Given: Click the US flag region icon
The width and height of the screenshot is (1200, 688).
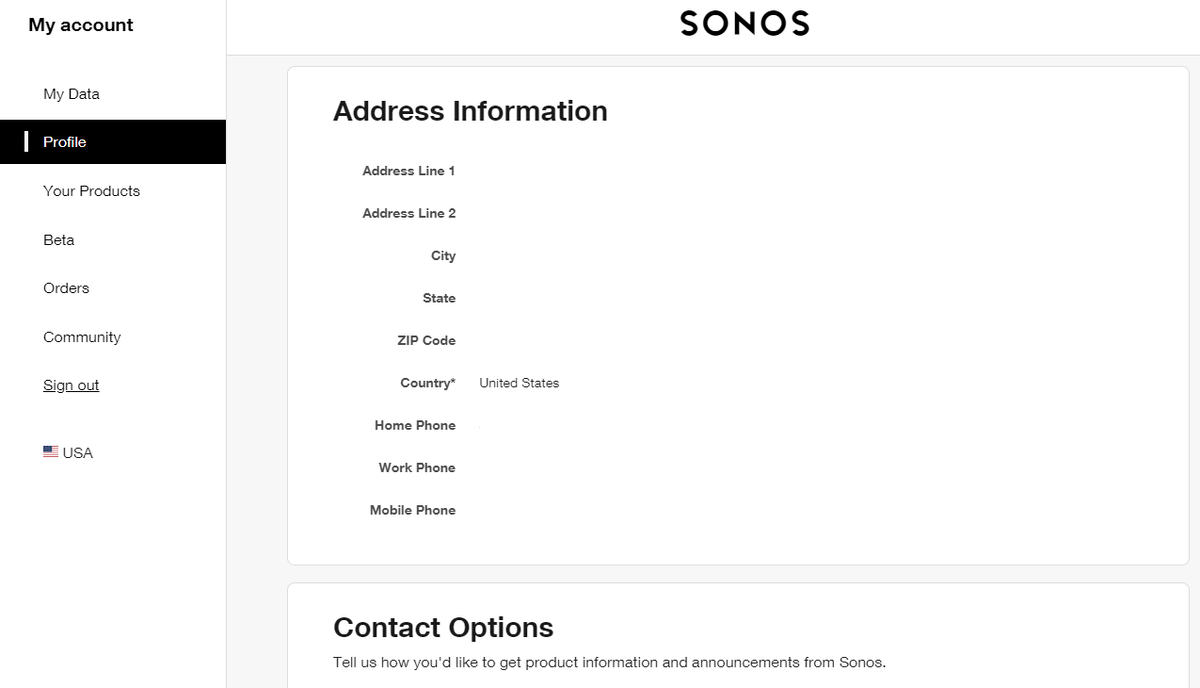Looking at the screenshot, I should (51, 452).
